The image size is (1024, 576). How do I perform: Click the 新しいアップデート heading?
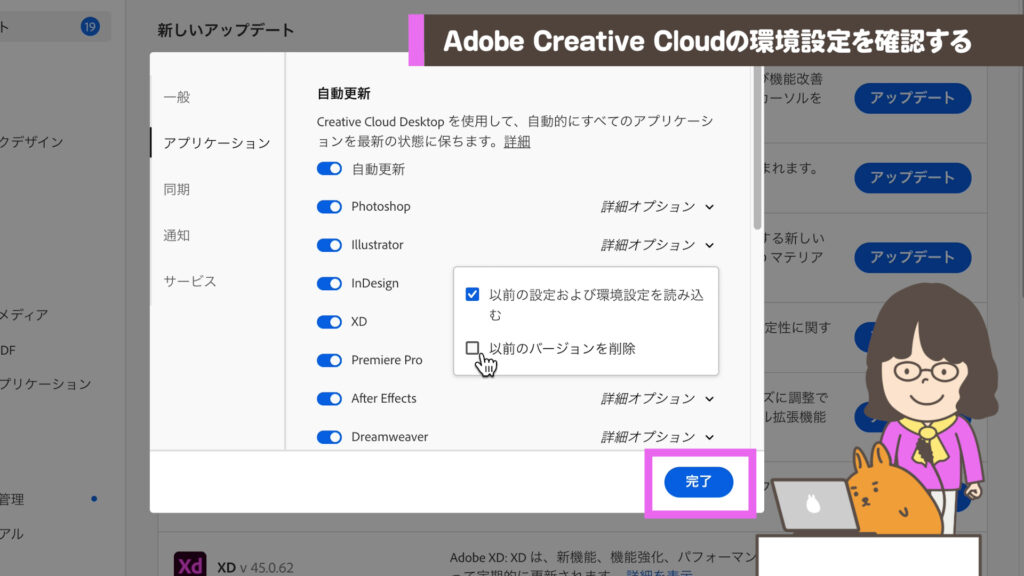(x=226, y=30)
